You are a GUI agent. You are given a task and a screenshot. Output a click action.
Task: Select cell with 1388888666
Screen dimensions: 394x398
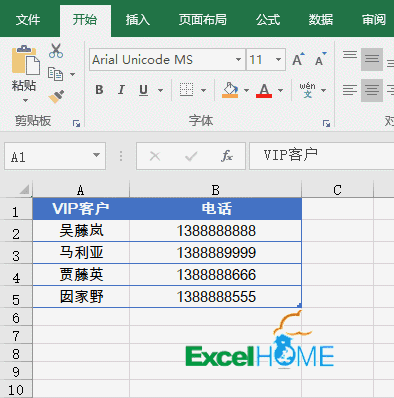click(x=216, y=275)
